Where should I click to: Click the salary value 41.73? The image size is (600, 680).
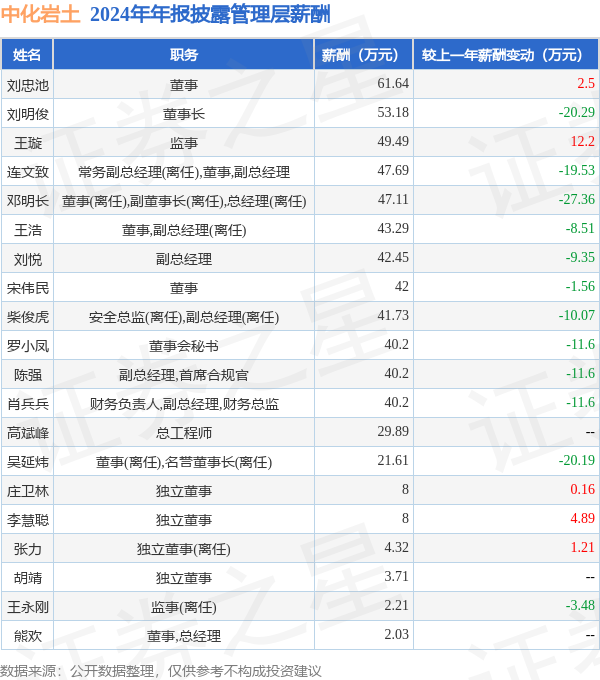[393, 315]
